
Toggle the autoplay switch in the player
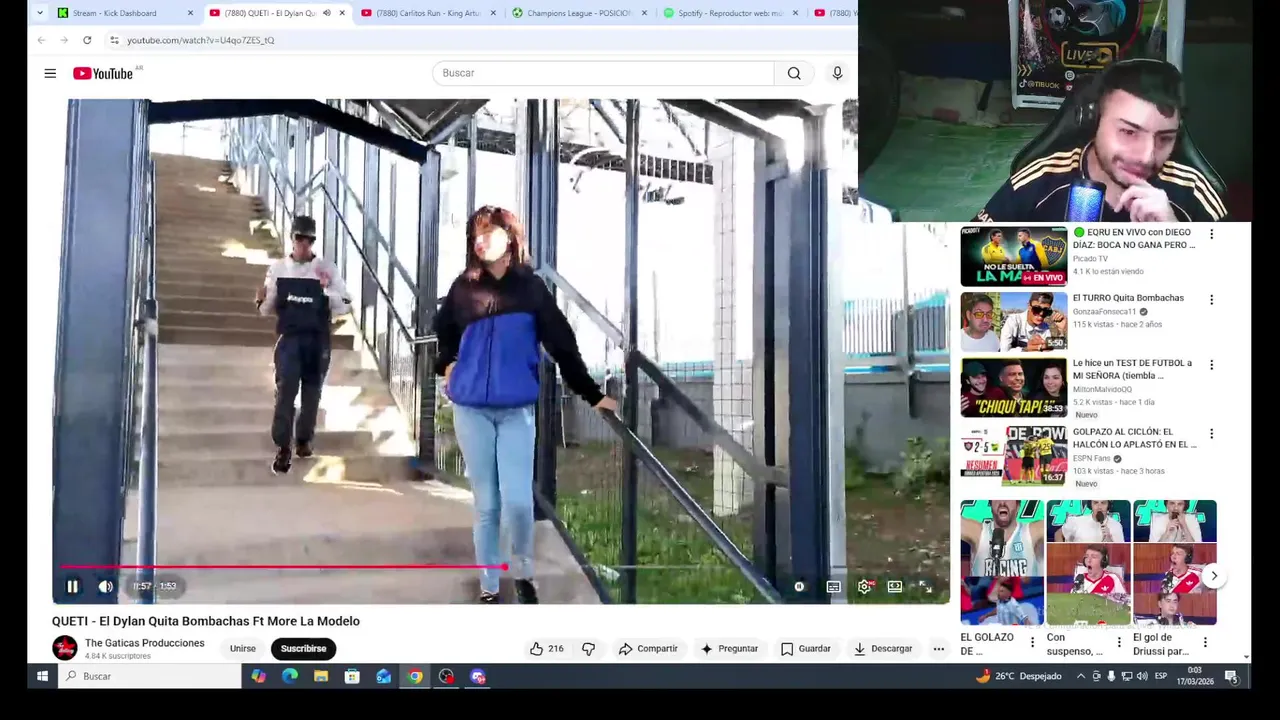(799, 587)
